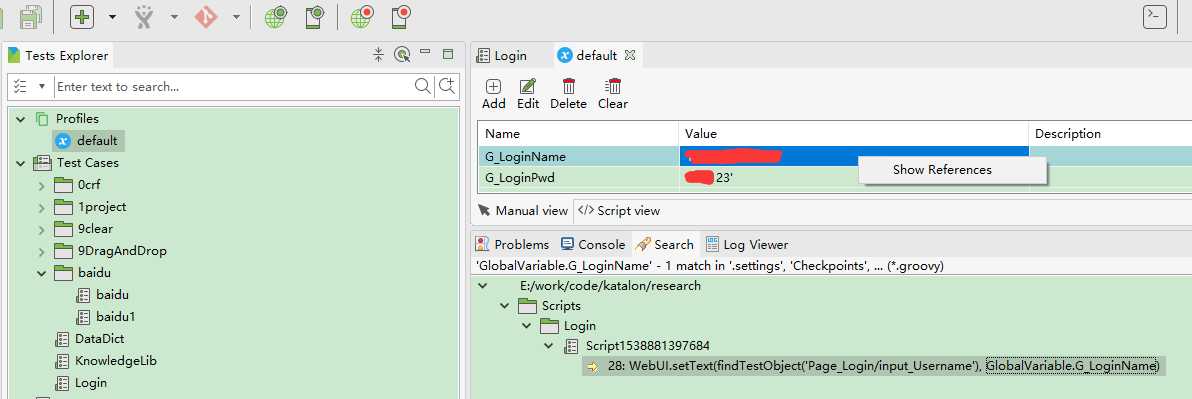Screen dimensions: 1192x399
Task: Open the dropdown arrow beside the Git icon
Action: click(x=236, y=17)
